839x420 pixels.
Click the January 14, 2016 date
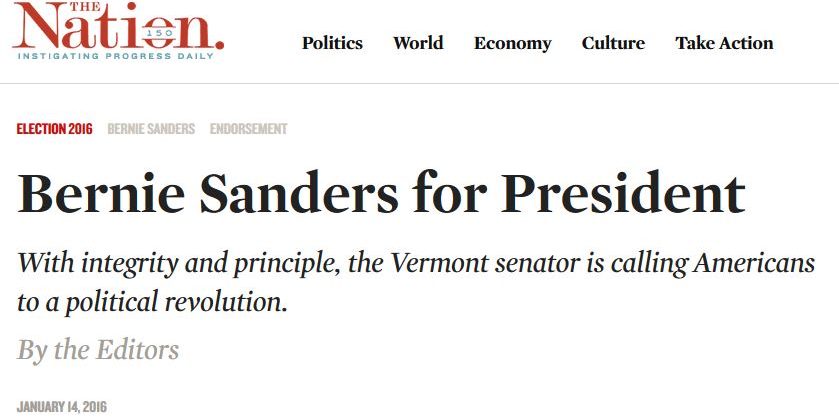point(61,406)
